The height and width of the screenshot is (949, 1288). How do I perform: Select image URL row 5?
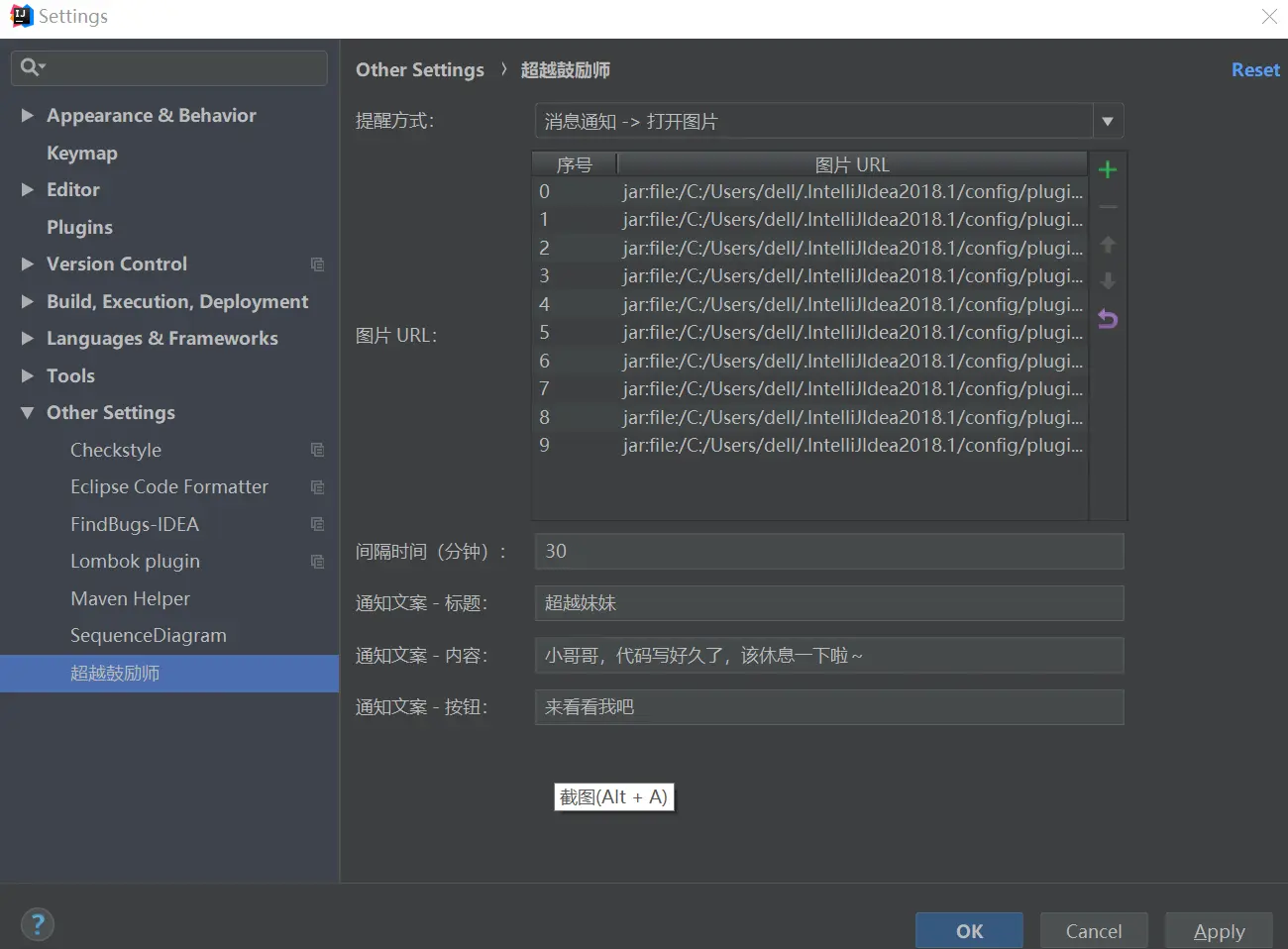click(810, 333)
